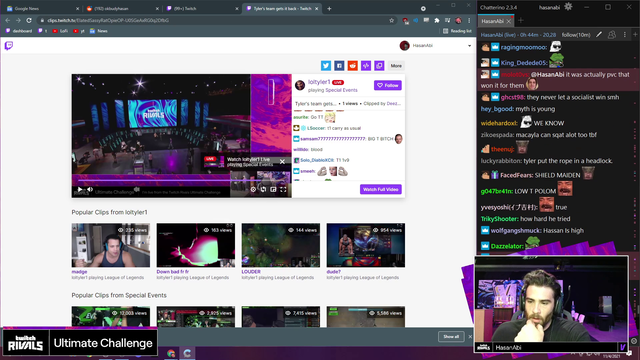
Task: Share the clip on Reddit
Action: [353, 66]
